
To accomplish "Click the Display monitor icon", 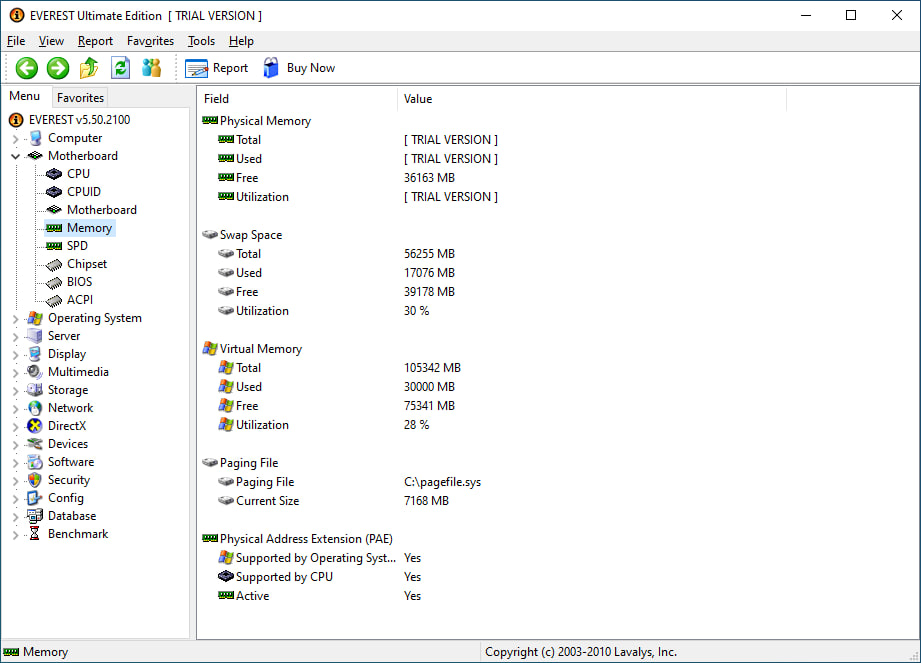I will (35, 354).
